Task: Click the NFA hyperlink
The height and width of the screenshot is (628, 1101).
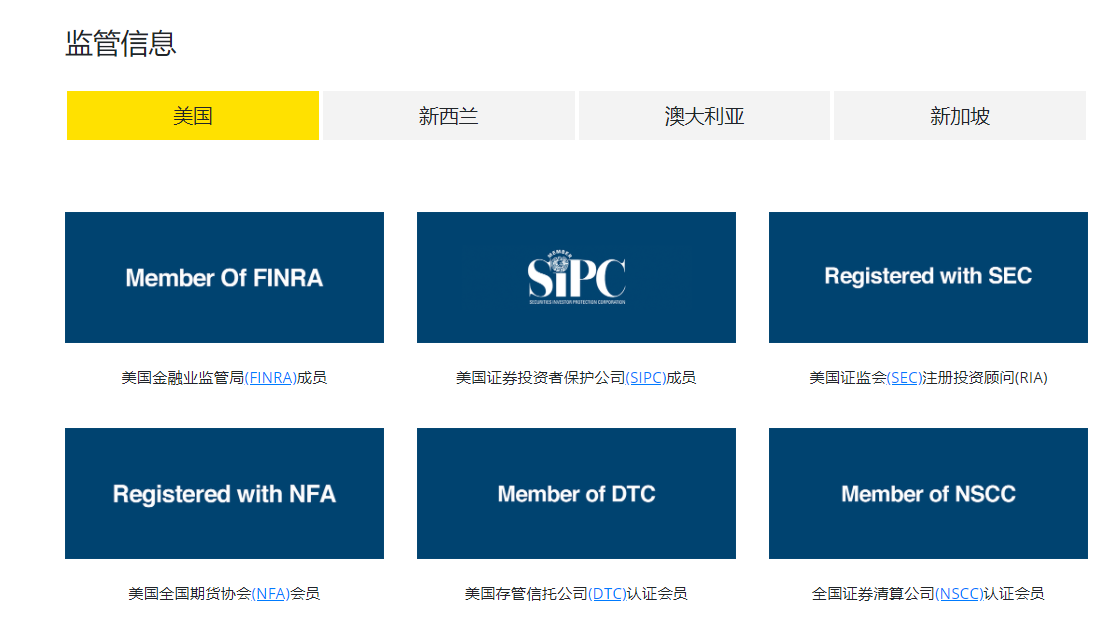Action: click(x=270, y=594)
